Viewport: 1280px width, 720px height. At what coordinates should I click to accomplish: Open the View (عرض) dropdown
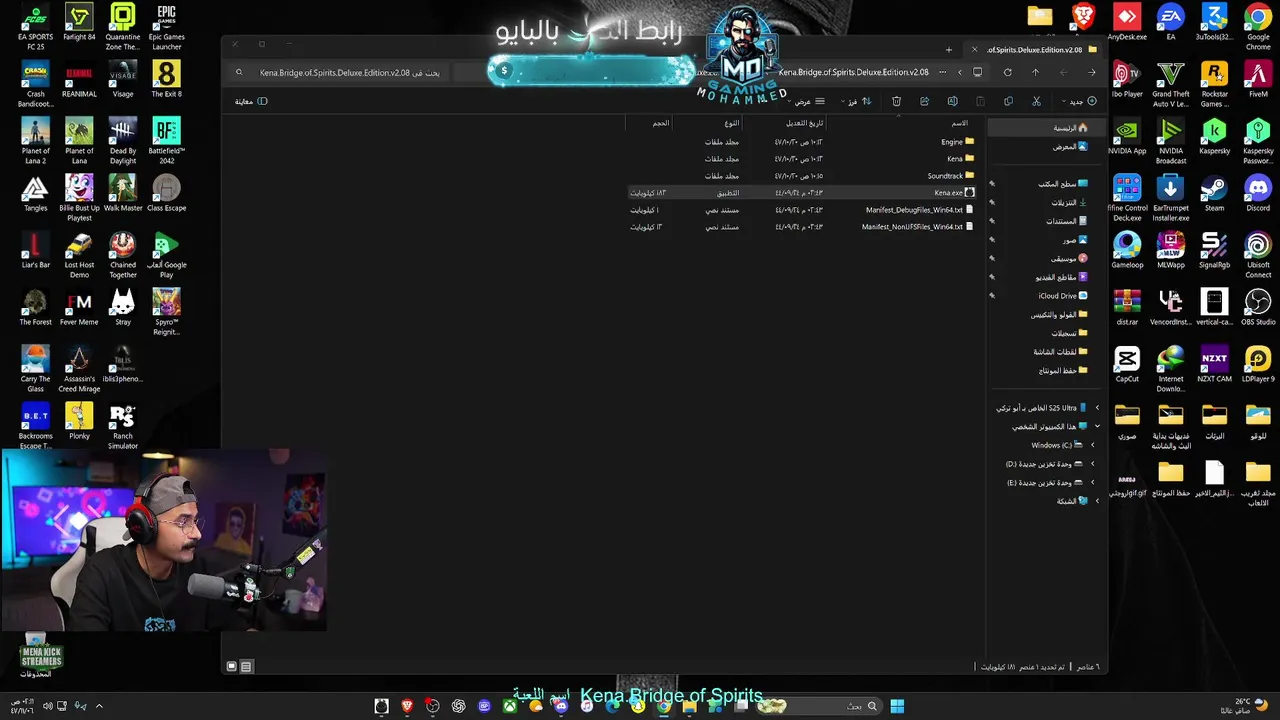point(805,101)
